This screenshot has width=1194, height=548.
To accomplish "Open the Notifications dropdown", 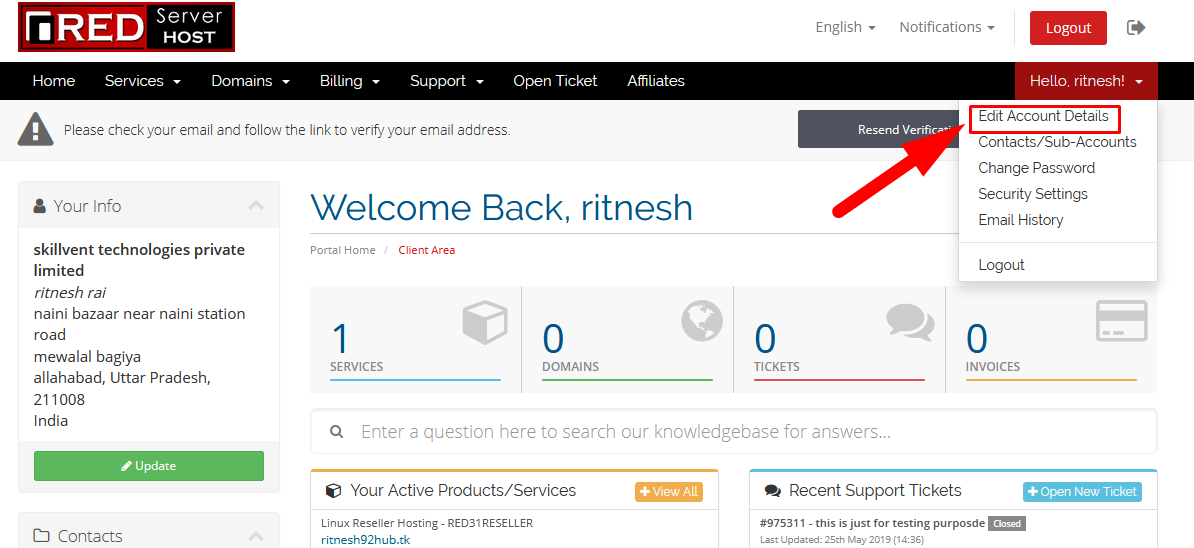I will pos(947,27).
